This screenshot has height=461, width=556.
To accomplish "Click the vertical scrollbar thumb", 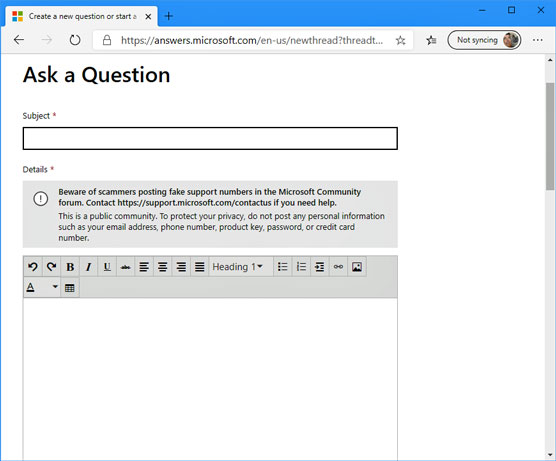I will 550,137.
